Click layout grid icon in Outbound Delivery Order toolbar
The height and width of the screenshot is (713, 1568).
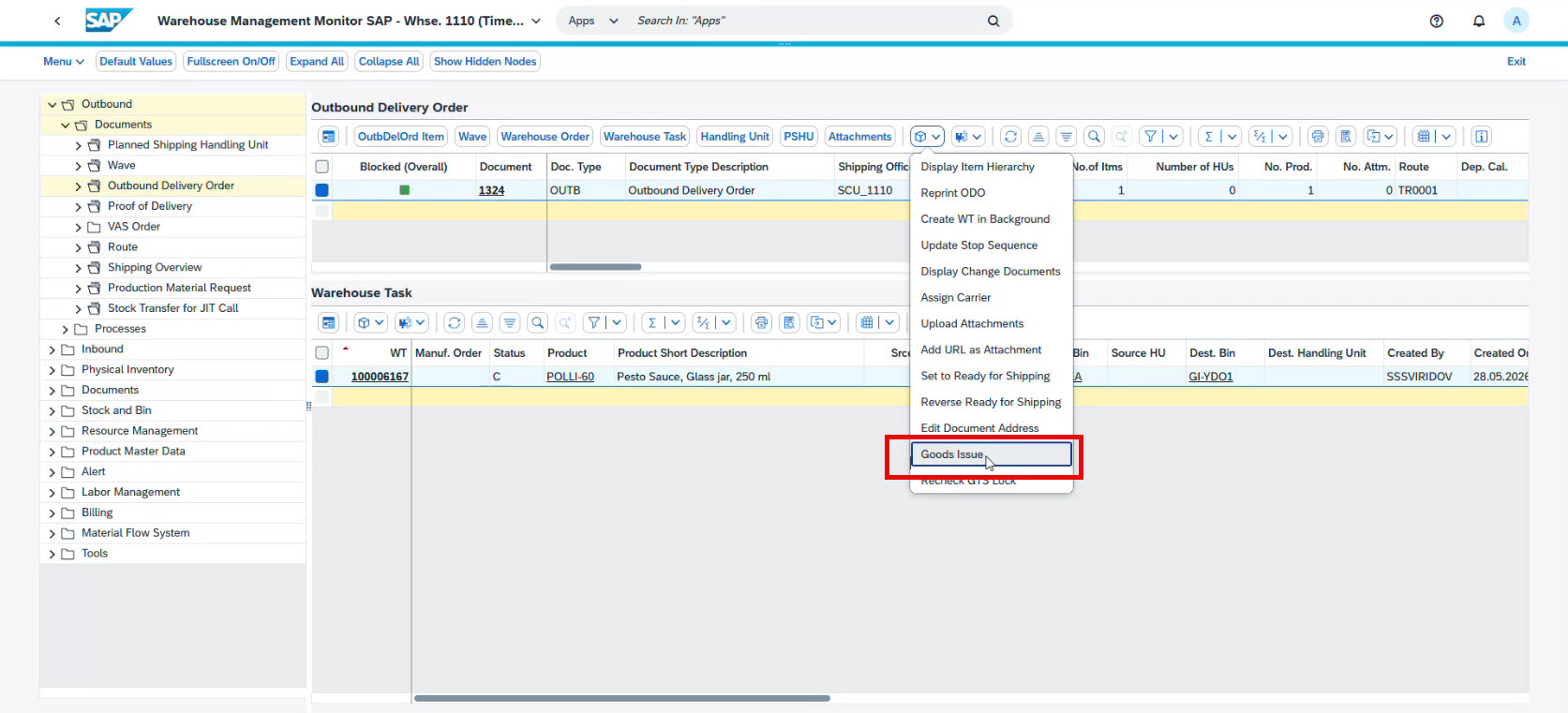tap(1424, 137)
